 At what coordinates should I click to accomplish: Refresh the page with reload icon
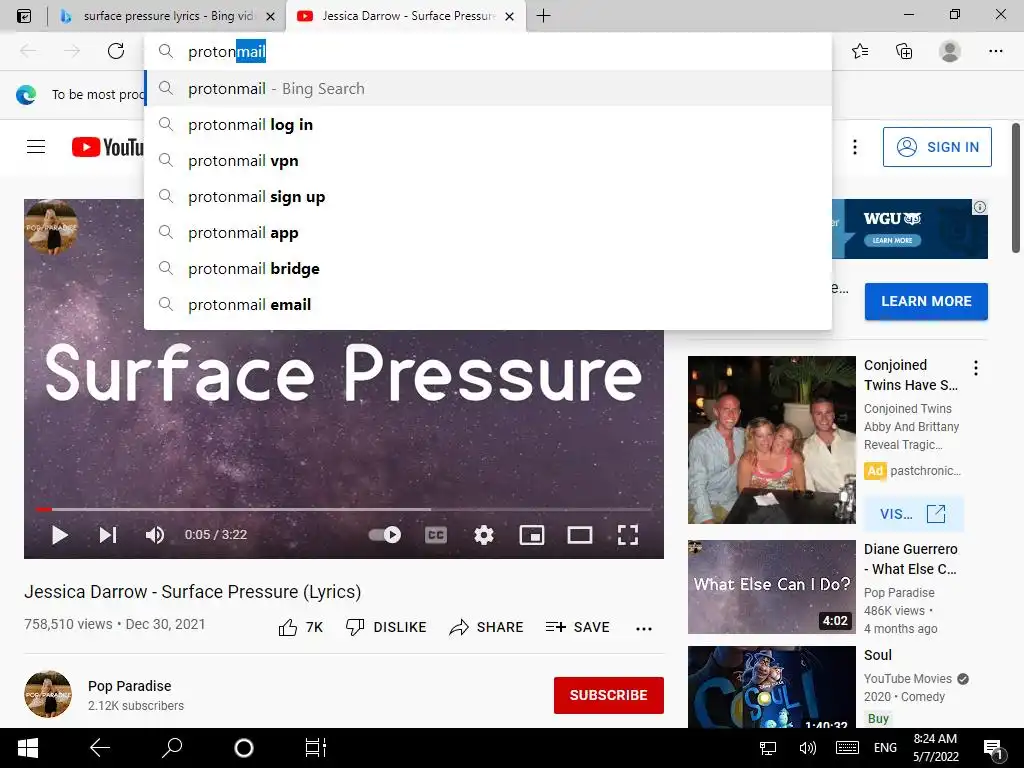tap(116, 51)
